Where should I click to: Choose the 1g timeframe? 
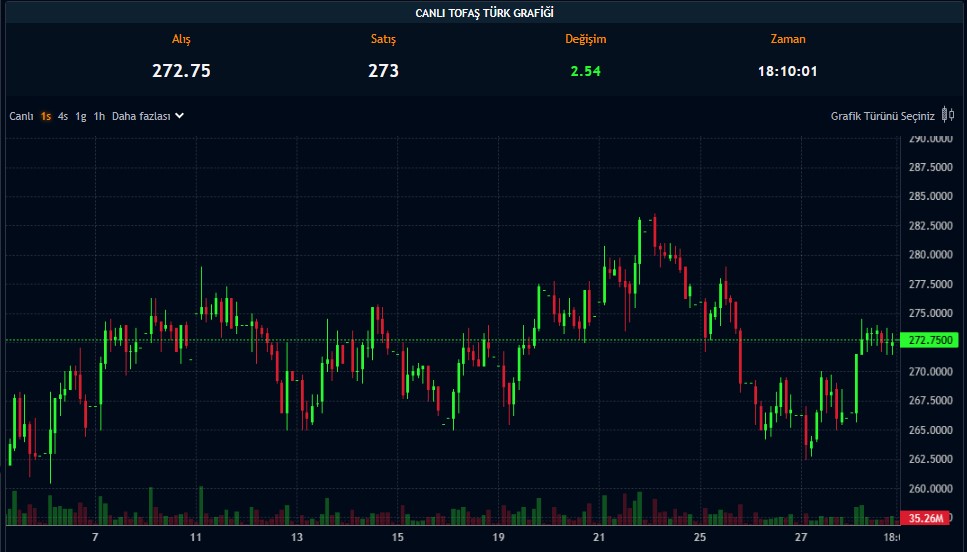[81, 116]
